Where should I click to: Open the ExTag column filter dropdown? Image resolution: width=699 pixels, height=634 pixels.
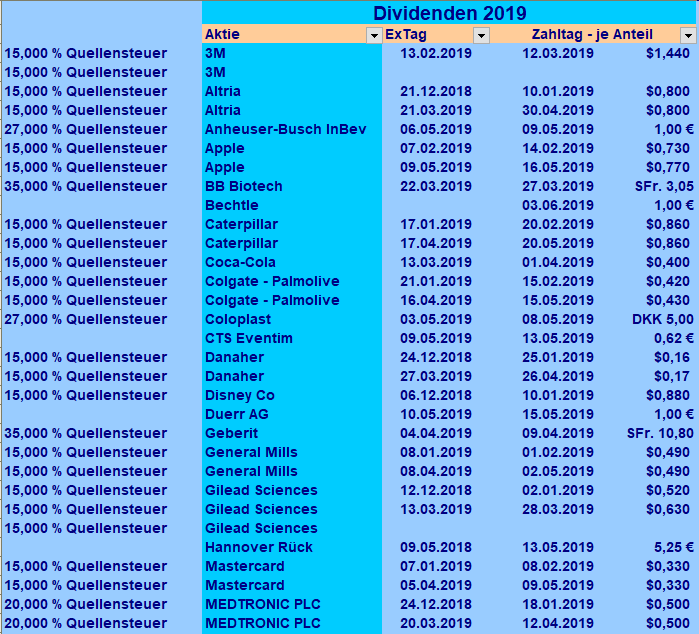coord(481,35)
